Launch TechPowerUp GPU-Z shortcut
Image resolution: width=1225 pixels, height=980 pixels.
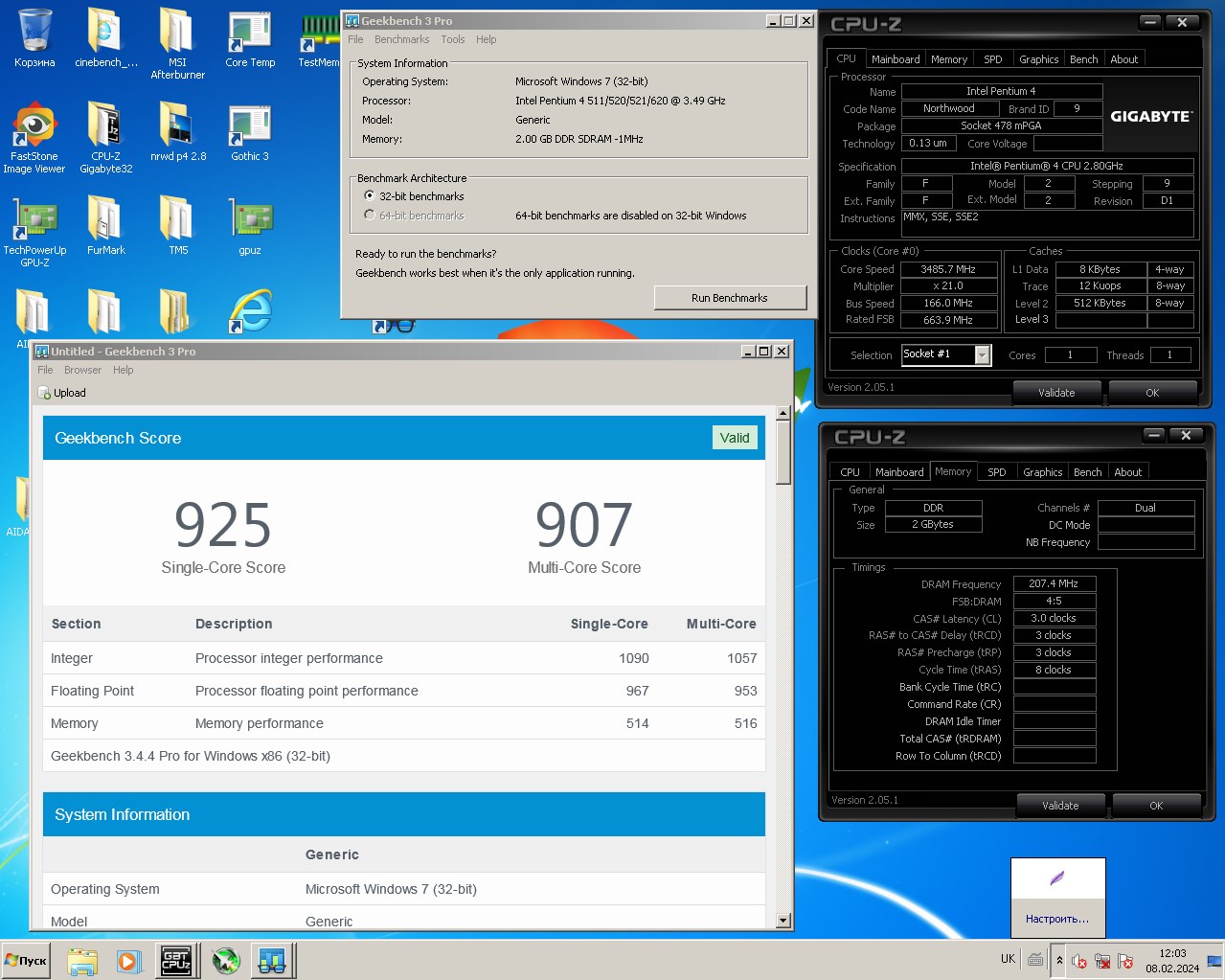tap(34, 231)
